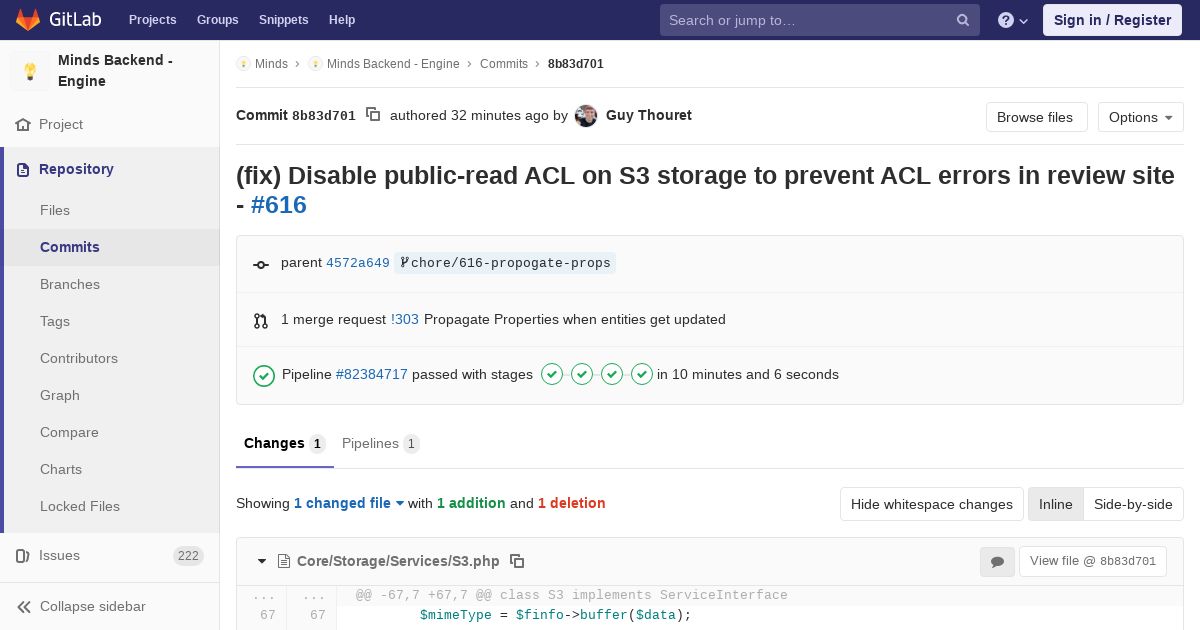Click Guy Thouret author name
The width and height of the screenshot is (1200, 630).
pos(649,115)
